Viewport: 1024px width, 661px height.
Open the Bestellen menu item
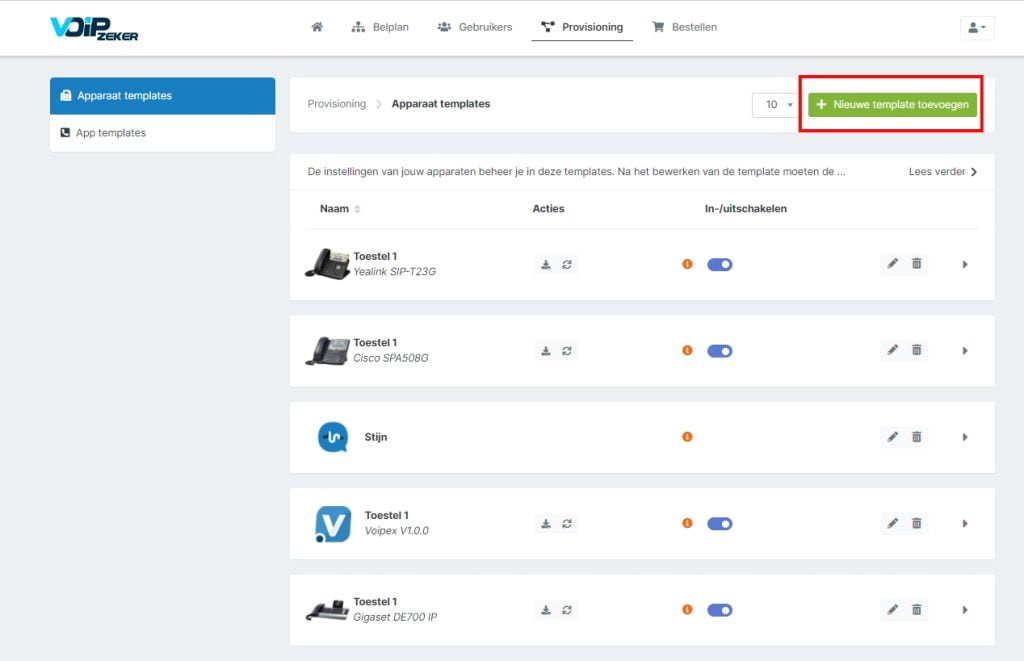pos(684,27)
